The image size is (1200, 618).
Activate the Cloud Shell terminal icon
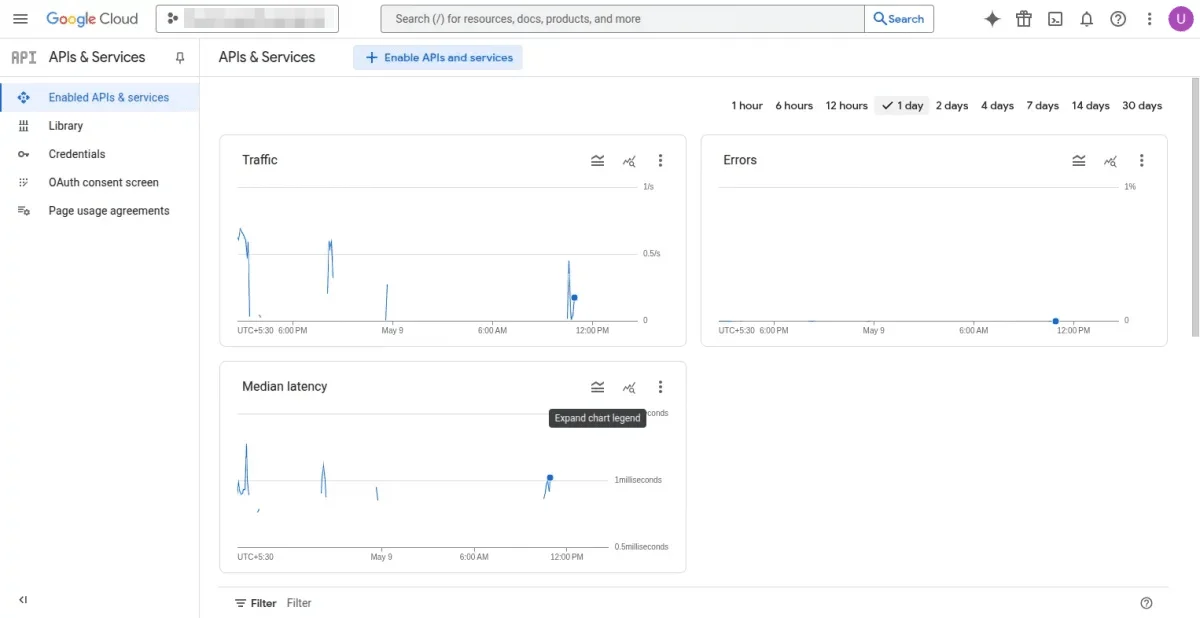click(x=1055, y=18)
